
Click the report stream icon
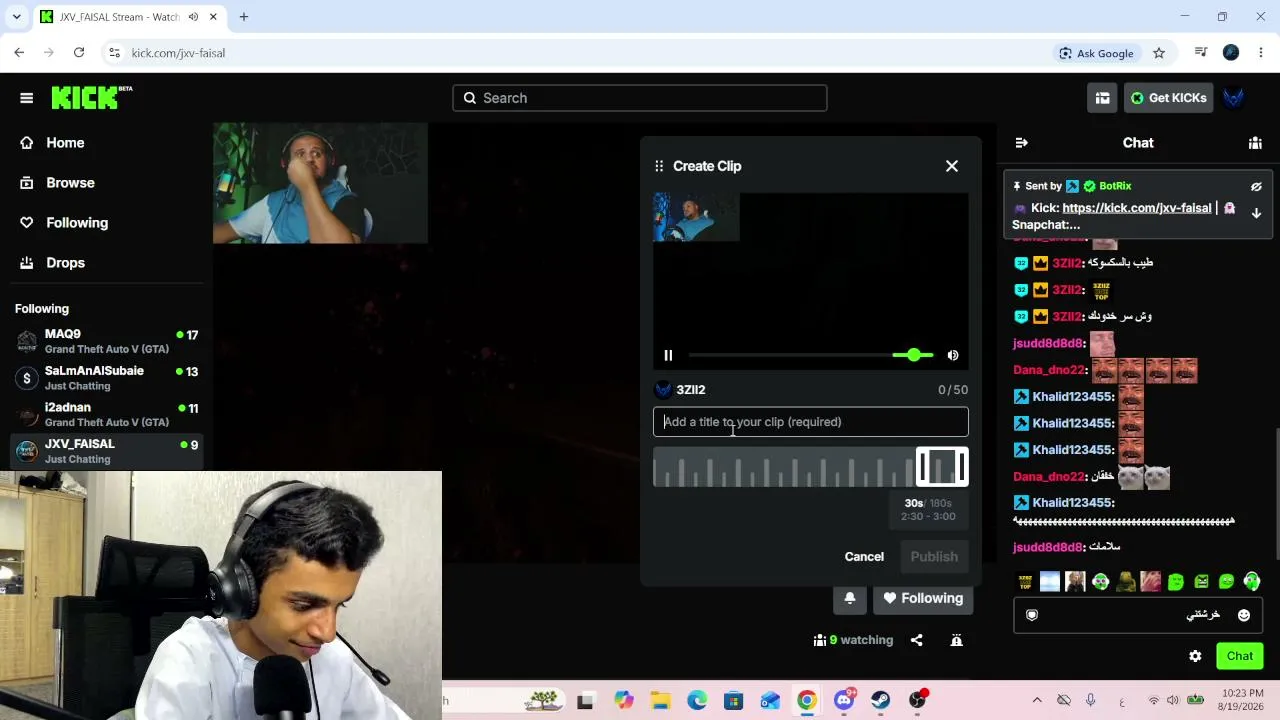tap(957, 640)
